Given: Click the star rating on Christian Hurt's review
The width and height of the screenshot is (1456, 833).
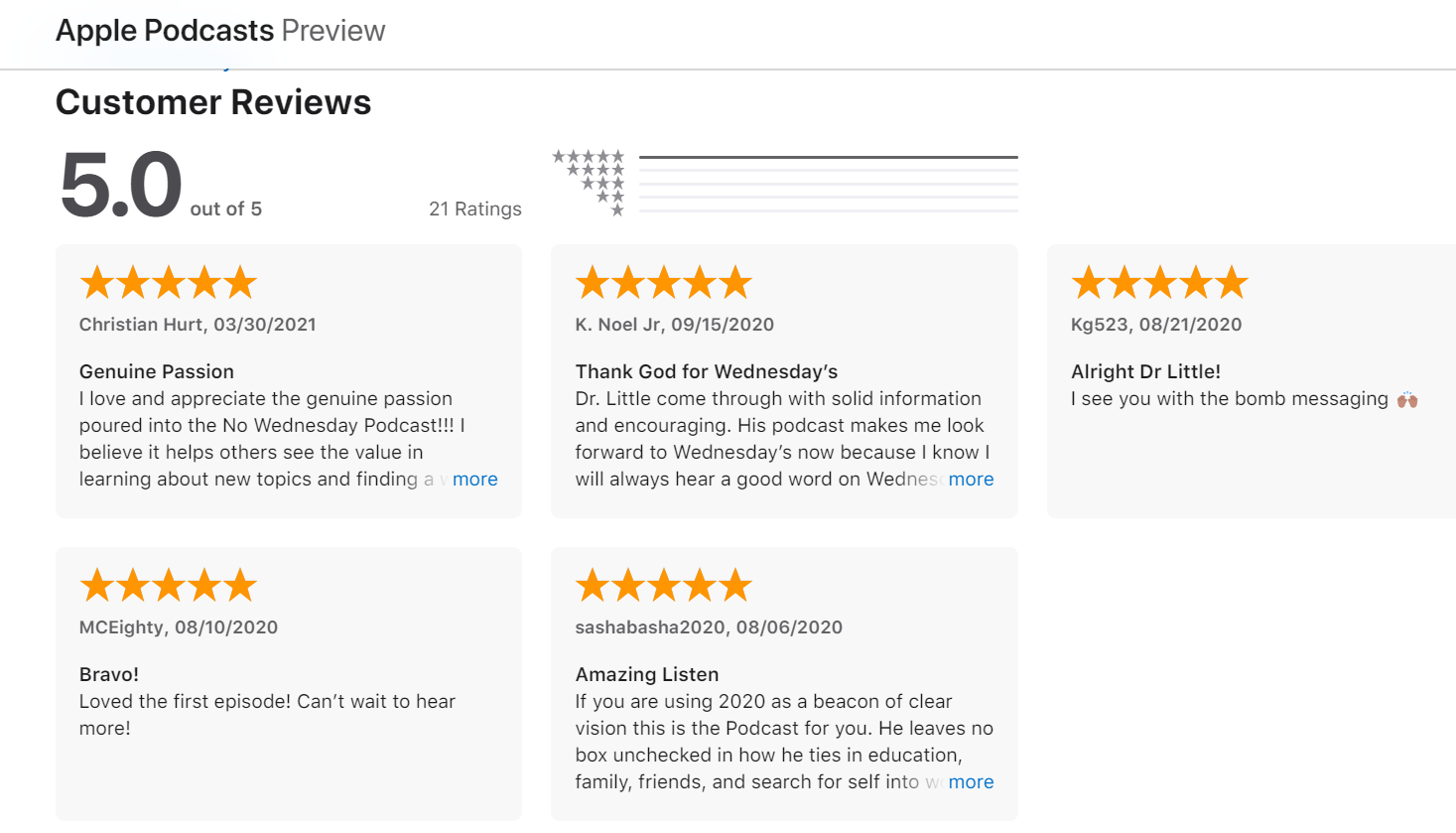Looking at the screenshot, I should click(168, 283).
